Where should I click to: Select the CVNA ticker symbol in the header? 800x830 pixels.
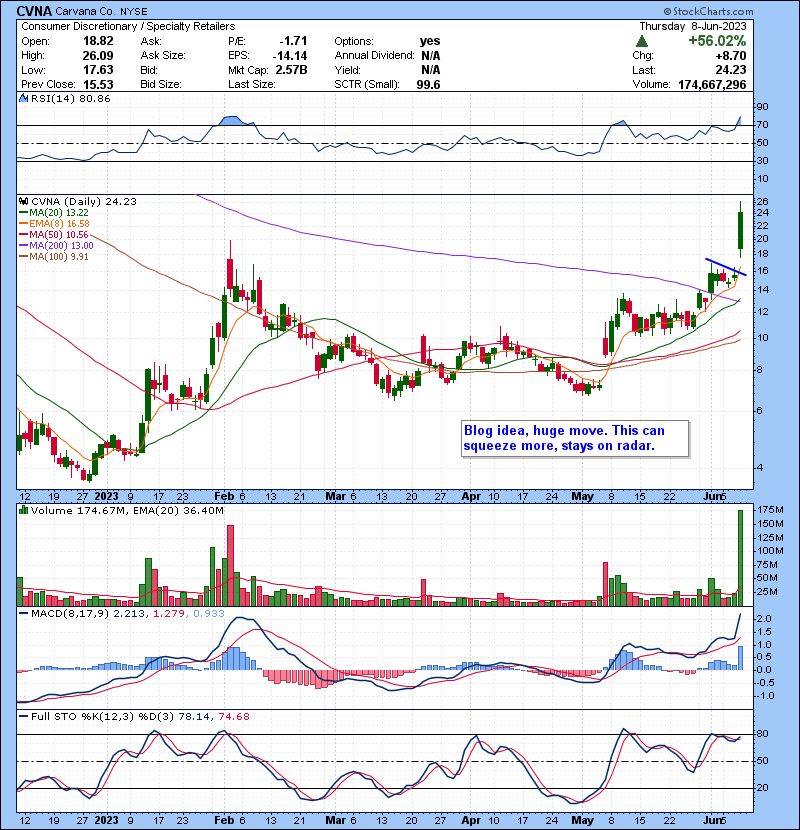point(34,11)
